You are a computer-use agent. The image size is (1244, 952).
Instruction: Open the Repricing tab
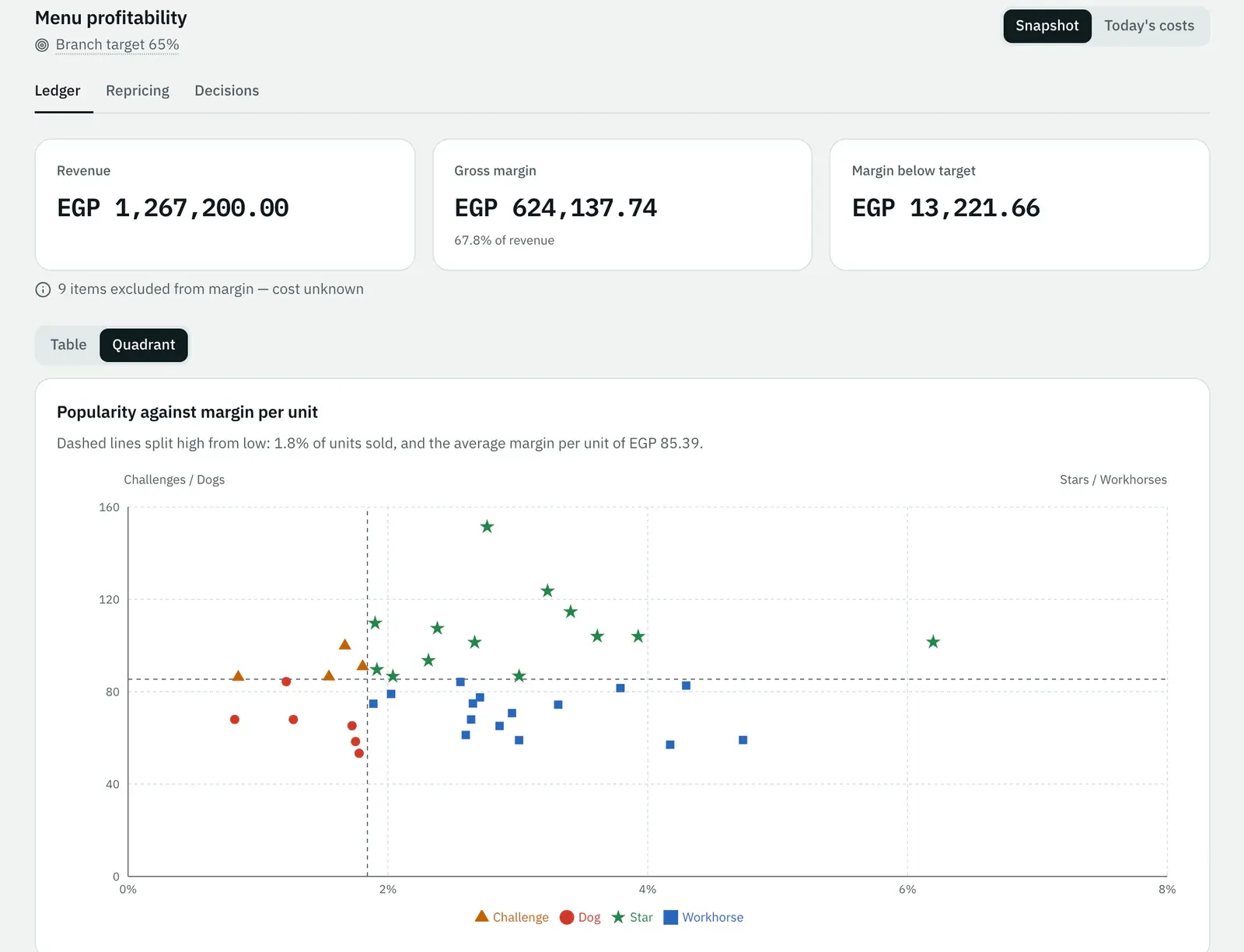click(x=138, y=90)
